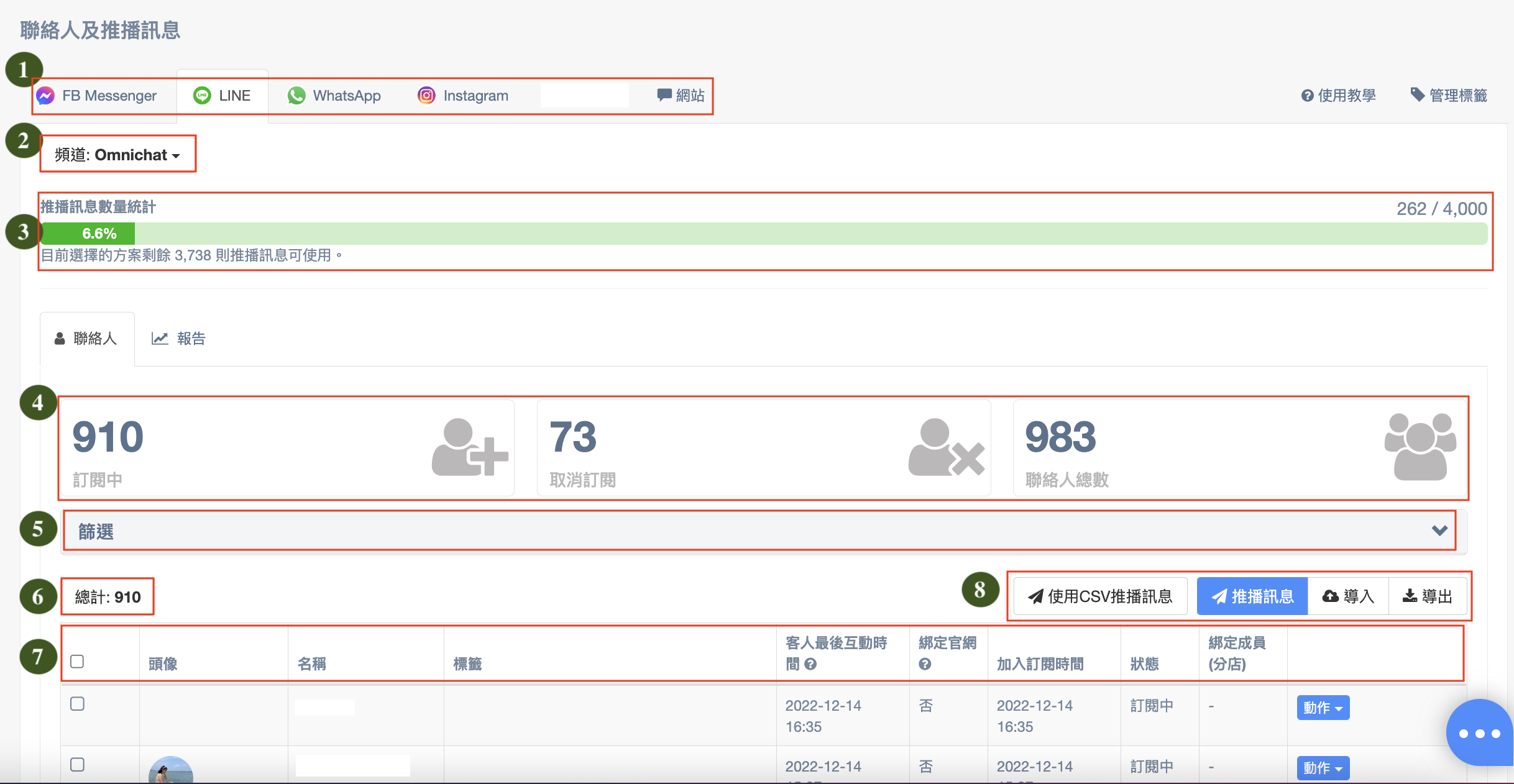Screen dimensions: 1514x784
Task: Open the first row 動作 dropdown
Action: tap(1323, 708)
